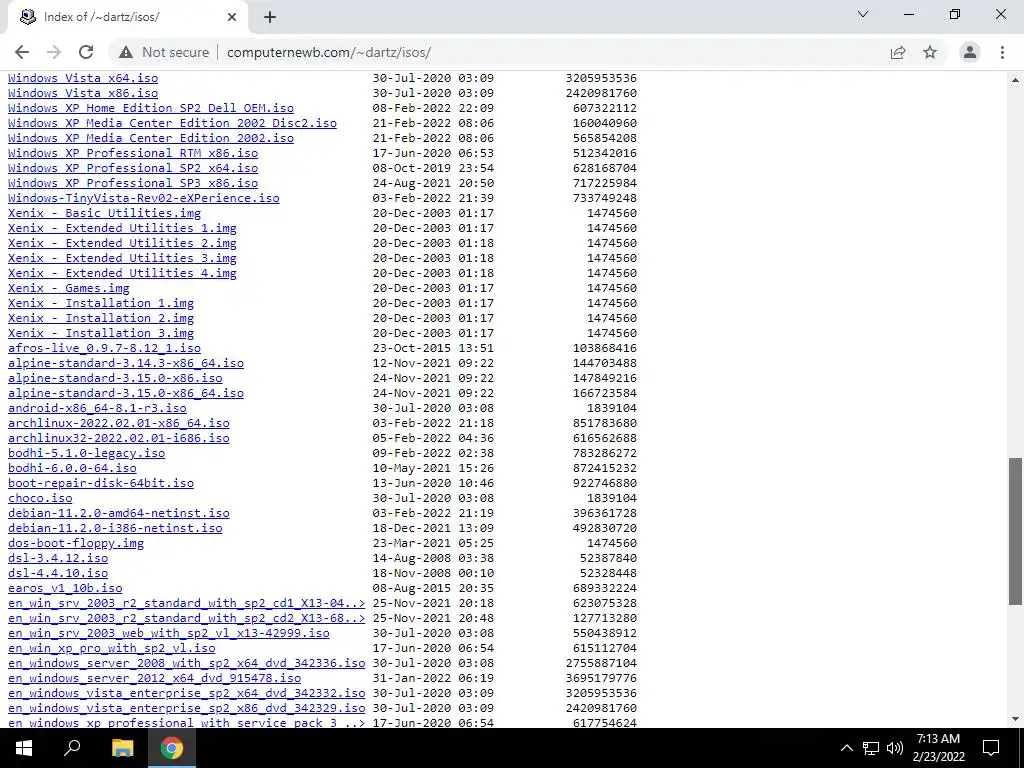This screenshot has width=1024, height=768.
Task: Click date 23-Oct-2015 13:51 text
Action: (x=433, y=348)
